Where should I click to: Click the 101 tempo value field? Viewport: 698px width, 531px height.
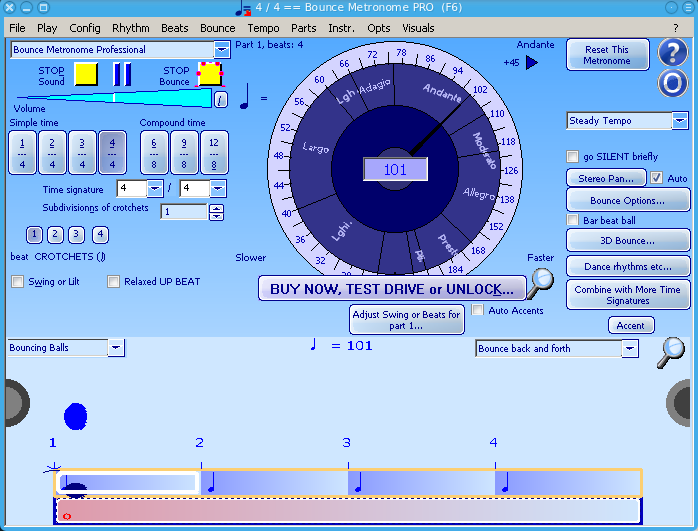(x=395, y=170)
